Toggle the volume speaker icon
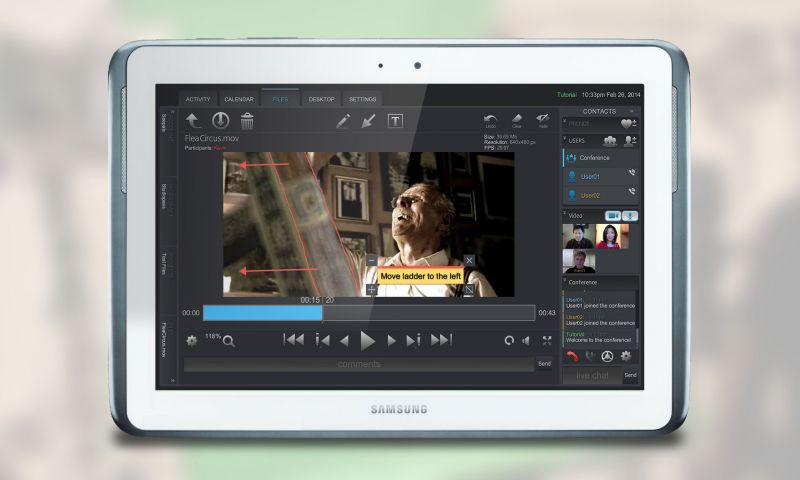The image size is (800, 480). (x=527, y=340)
